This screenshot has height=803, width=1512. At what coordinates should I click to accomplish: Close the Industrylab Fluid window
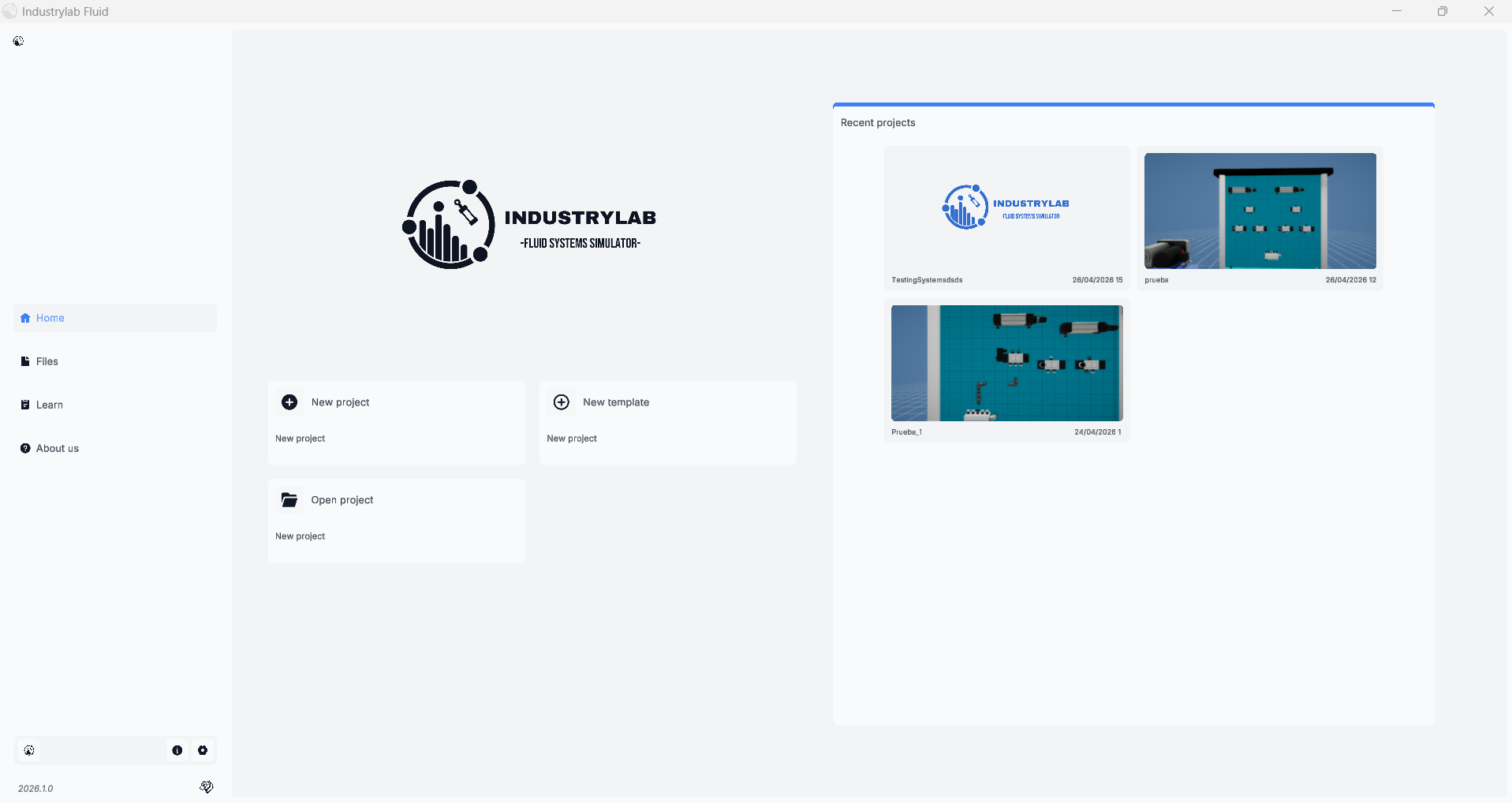[x=1489, y=11]
